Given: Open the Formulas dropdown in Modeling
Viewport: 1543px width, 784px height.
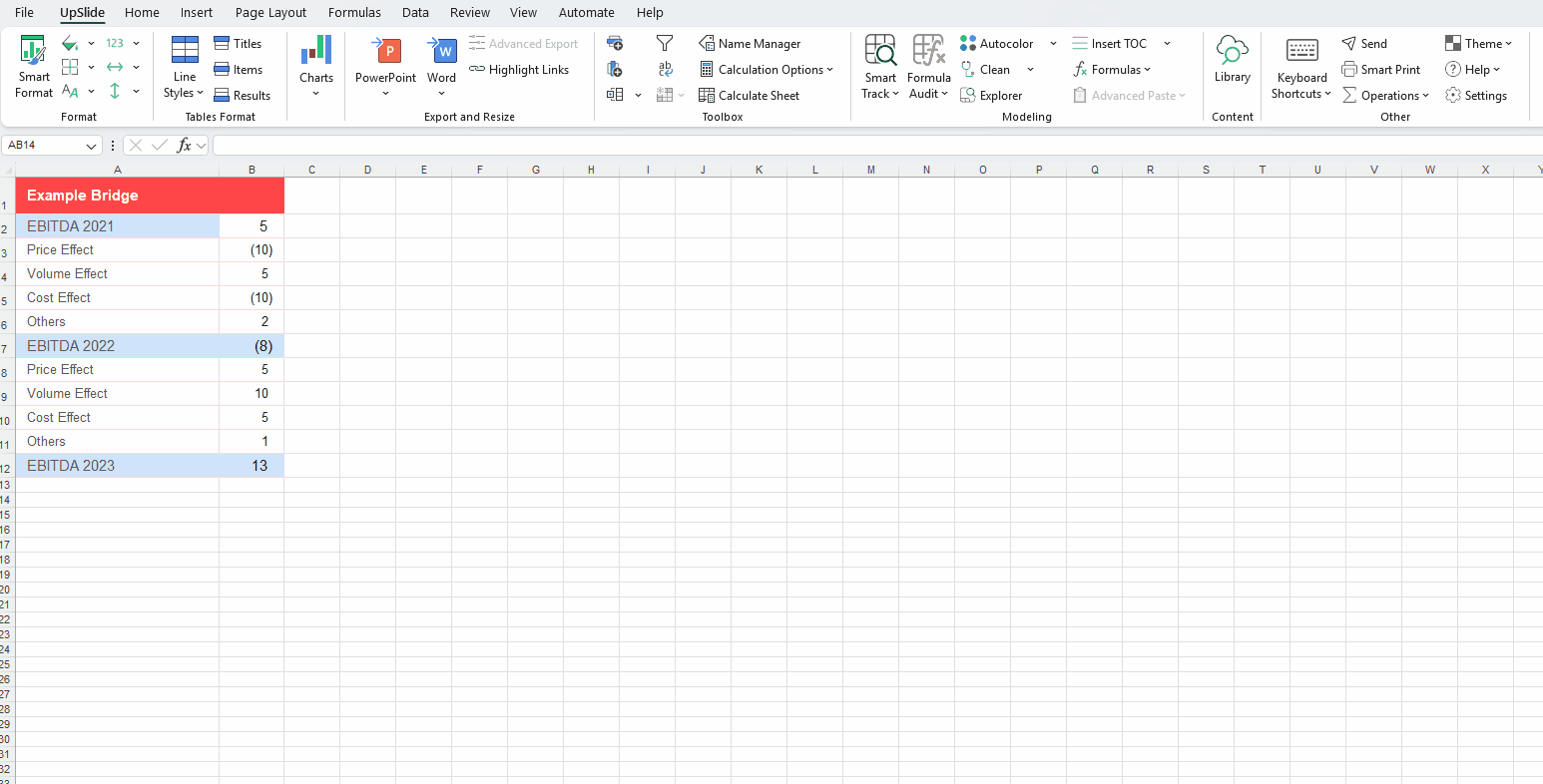Looking at the screenshot, I should (1112, 70).
